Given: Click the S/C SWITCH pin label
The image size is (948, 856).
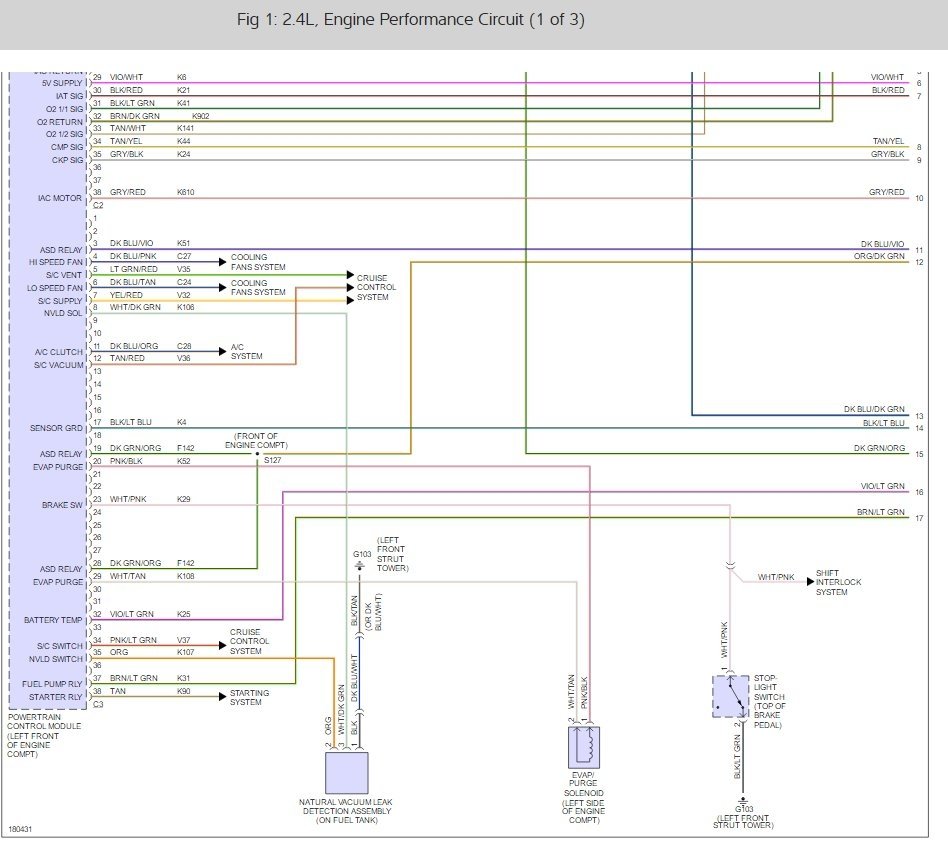Looking at the screenshot, I should pyautogui.click(x=60, y=646).
